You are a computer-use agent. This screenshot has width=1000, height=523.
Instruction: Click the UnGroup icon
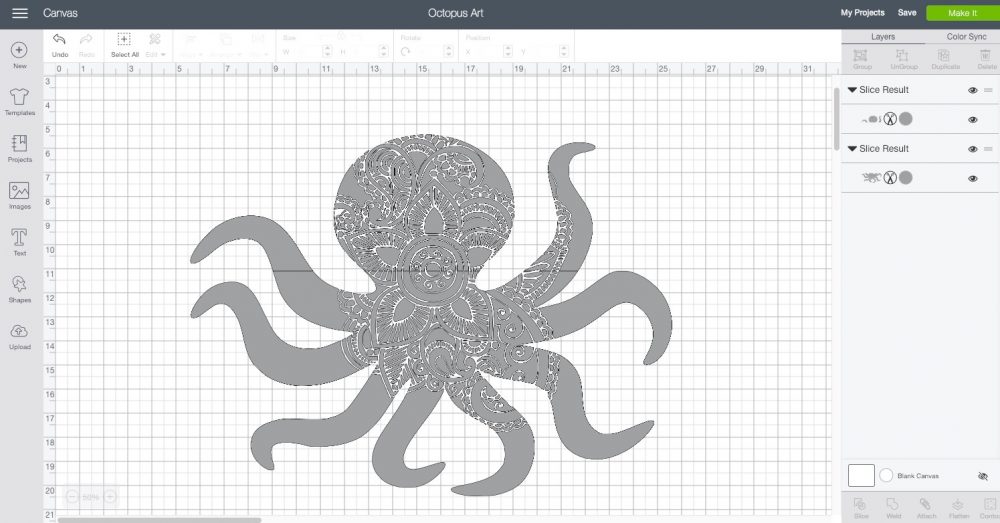click(x=902, y=55)
